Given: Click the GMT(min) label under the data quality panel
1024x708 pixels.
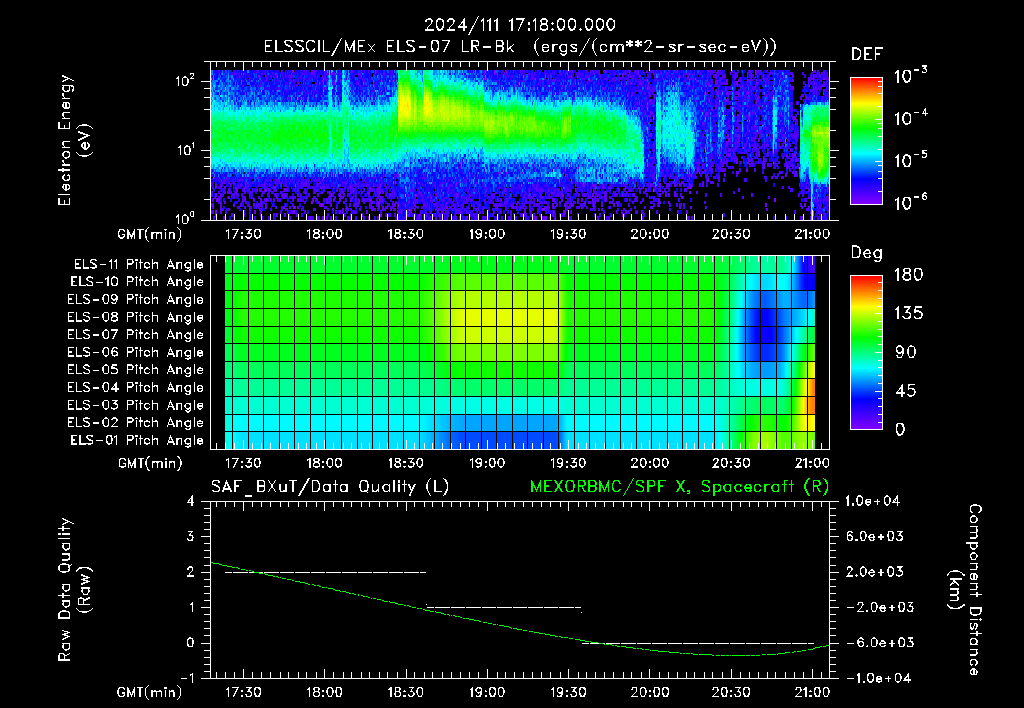Looking at the screenshot, I should click(x=150, y=692).
